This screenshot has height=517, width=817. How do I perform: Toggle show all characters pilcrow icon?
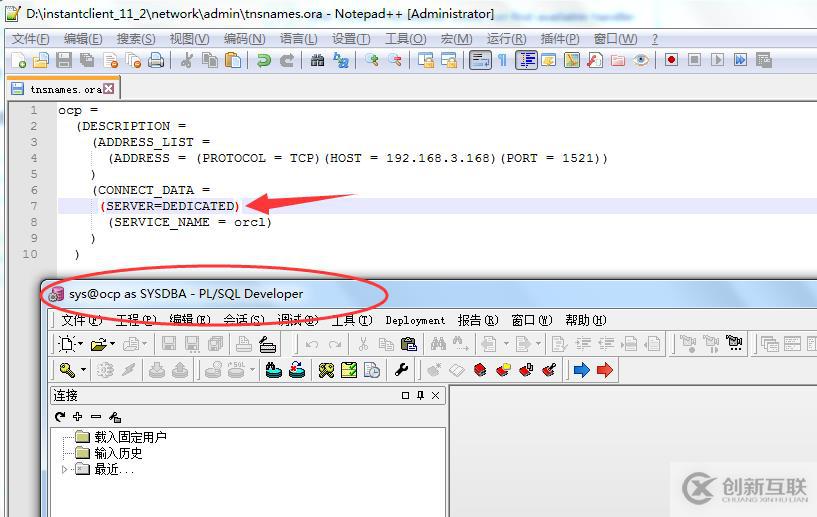(502, 60)
